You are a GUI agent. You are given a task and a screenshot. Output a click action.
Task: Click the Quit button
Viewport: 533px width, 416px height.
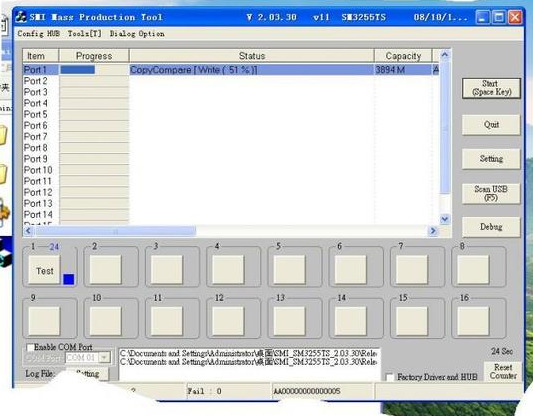tap(491, 125)
